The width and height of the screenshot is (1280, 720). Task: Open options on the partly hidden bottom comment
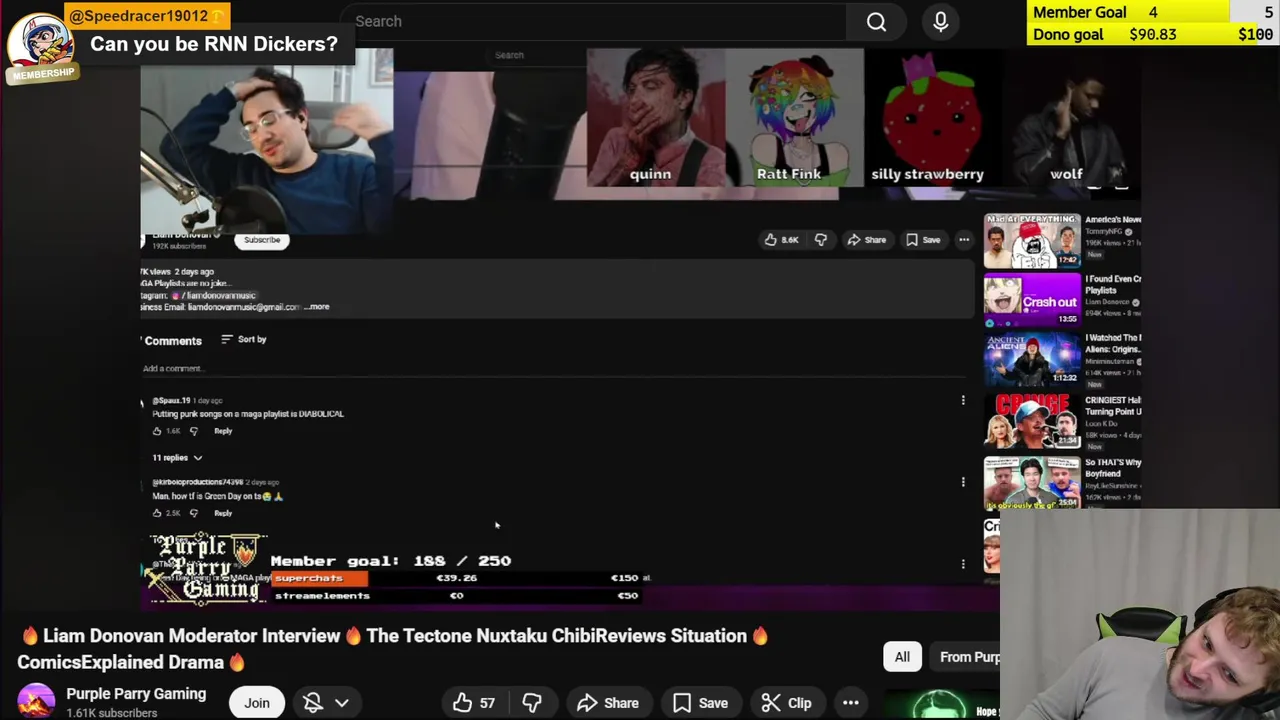pos(963,564)
